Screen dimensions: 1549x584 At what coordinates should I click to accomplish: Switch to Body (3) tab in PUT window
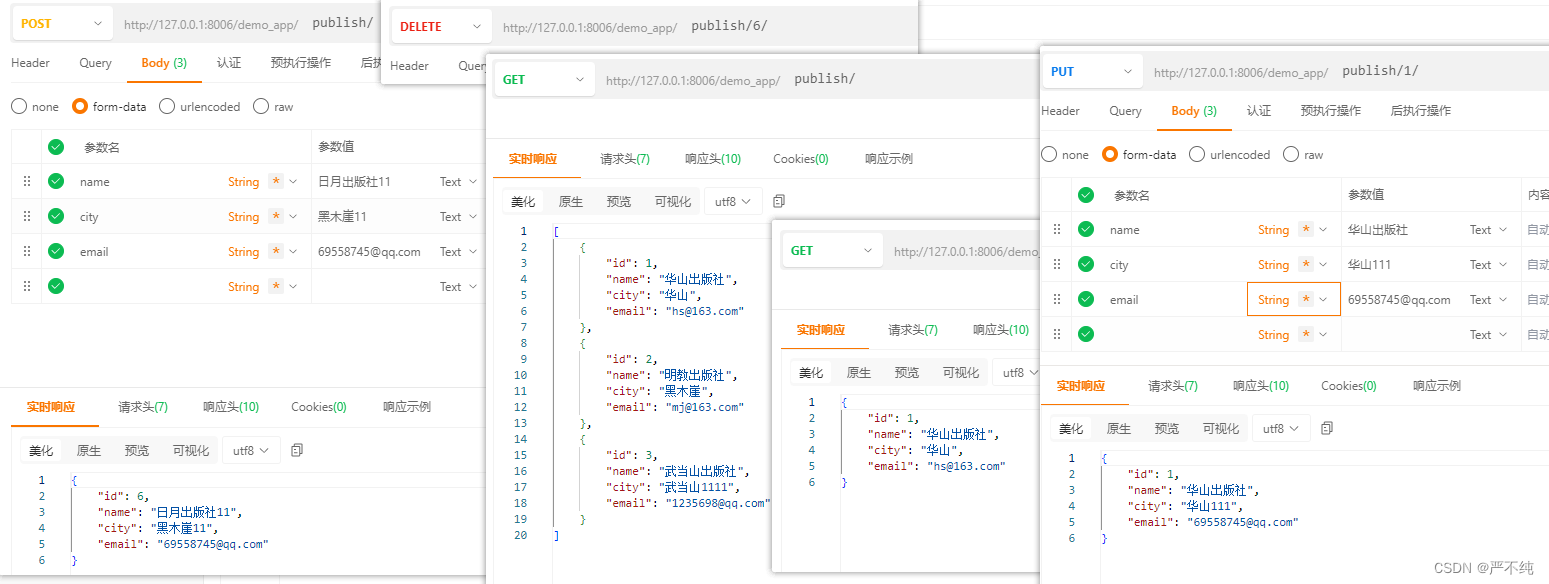(1195, 111)
